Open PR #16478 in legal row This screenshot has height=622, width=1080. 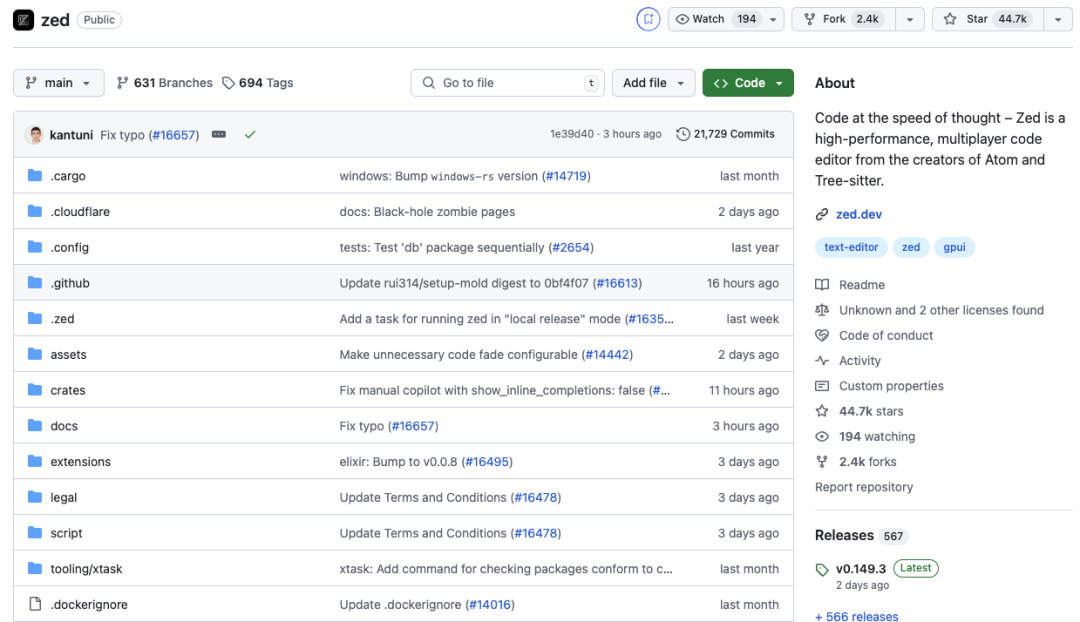point(536,497)
